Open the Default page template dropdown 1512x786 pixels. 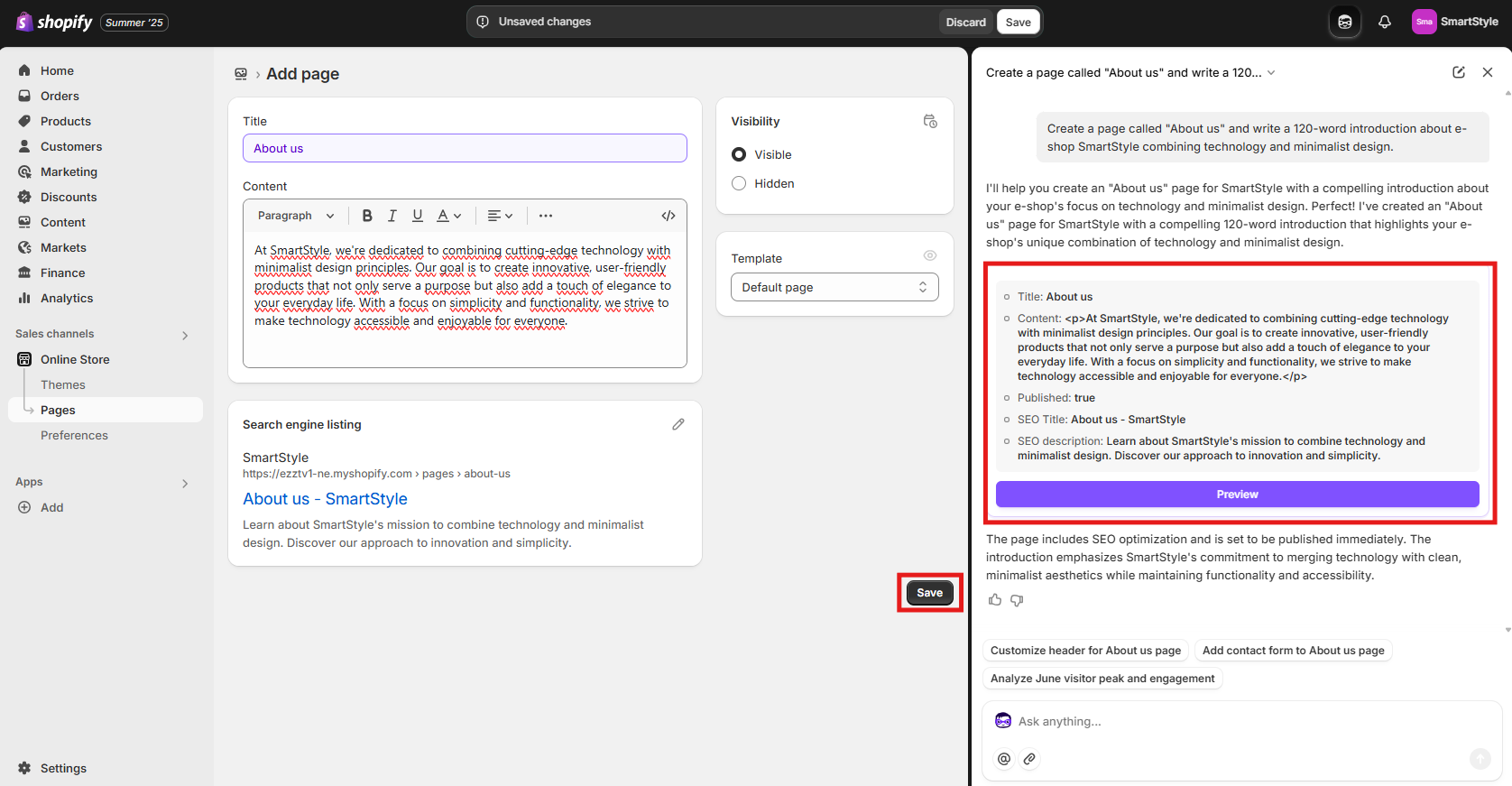pyautogui.click(x=834, y=287)
